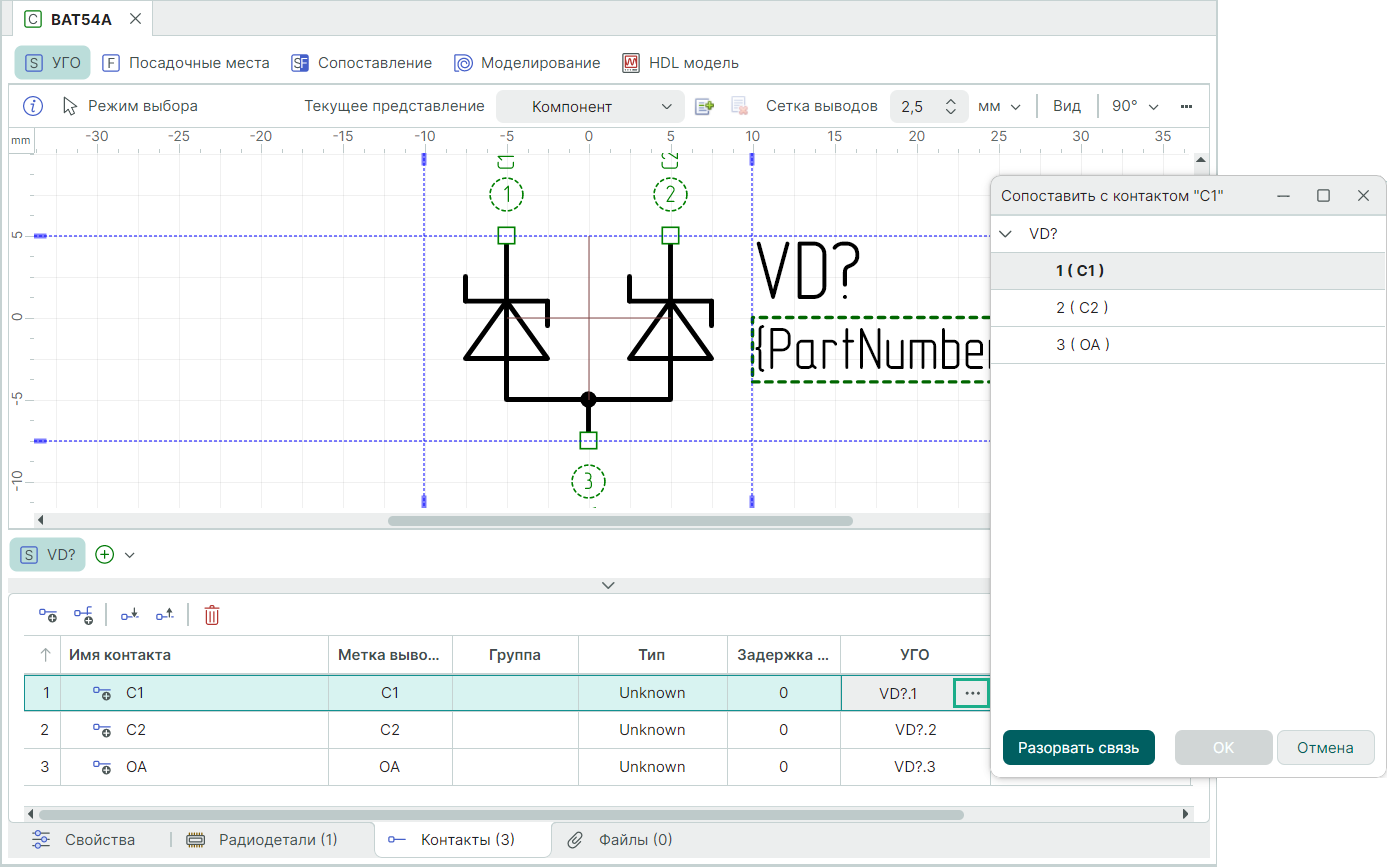1387x867 pixels.
Task: Open the Свойства bottom tab
Action: [x=84, y=840]
